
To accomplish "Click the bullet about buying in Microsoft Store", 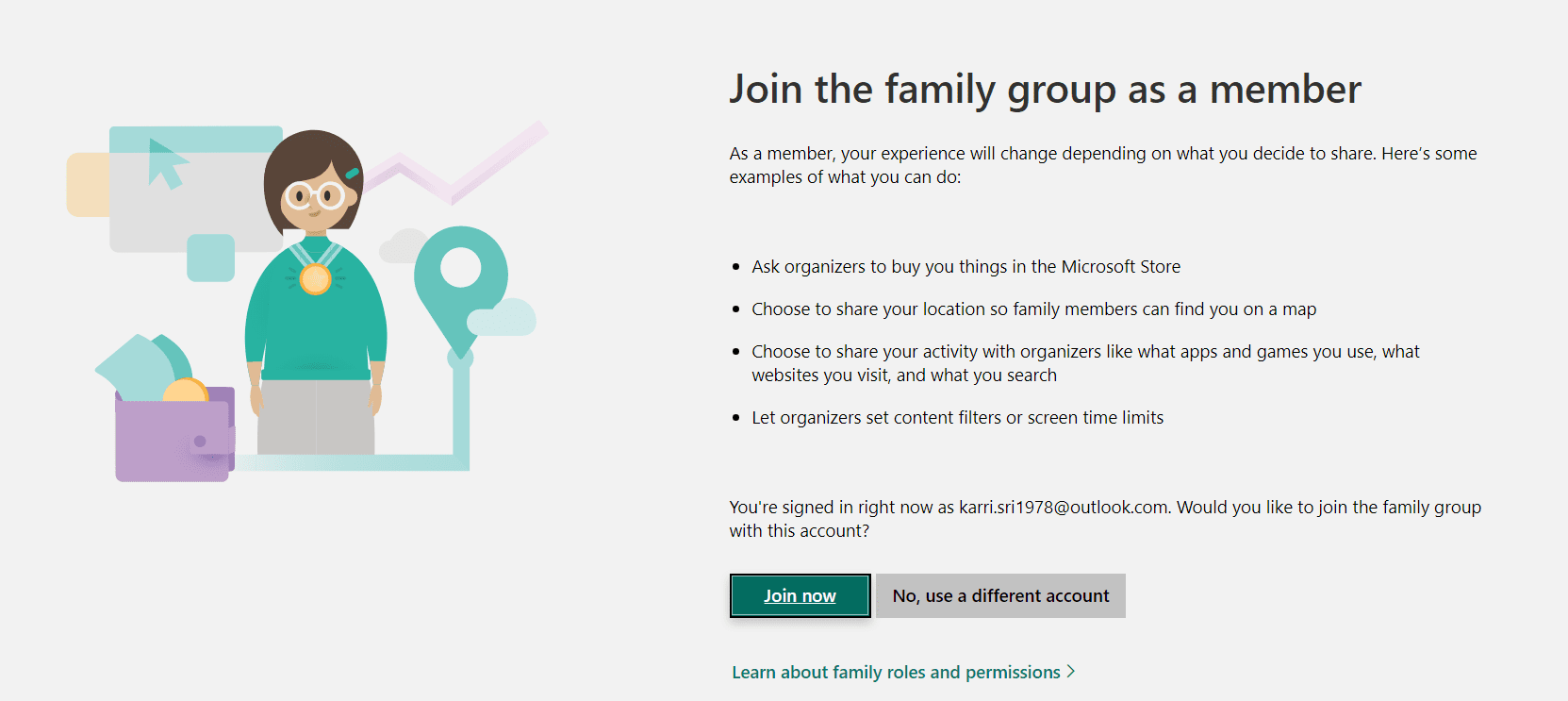I will coord(966,266).
